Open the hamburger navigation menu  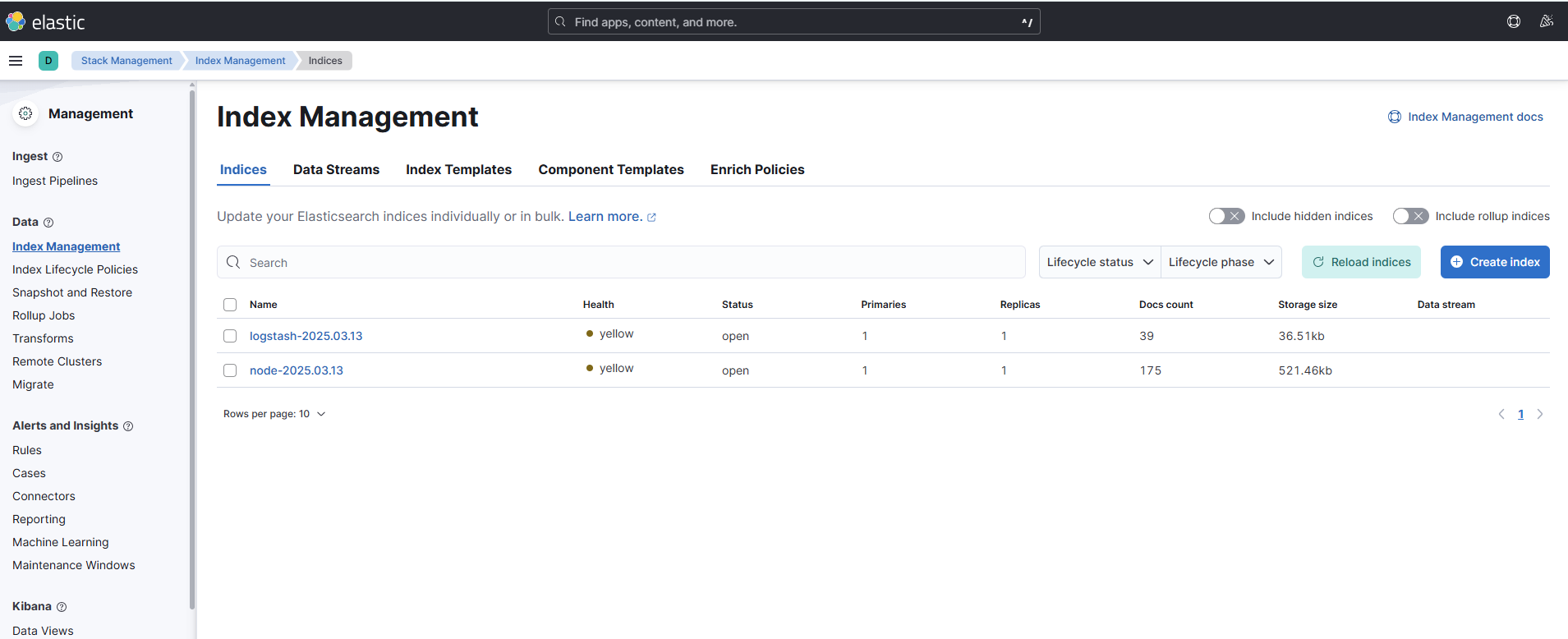[x=16, y=61]
